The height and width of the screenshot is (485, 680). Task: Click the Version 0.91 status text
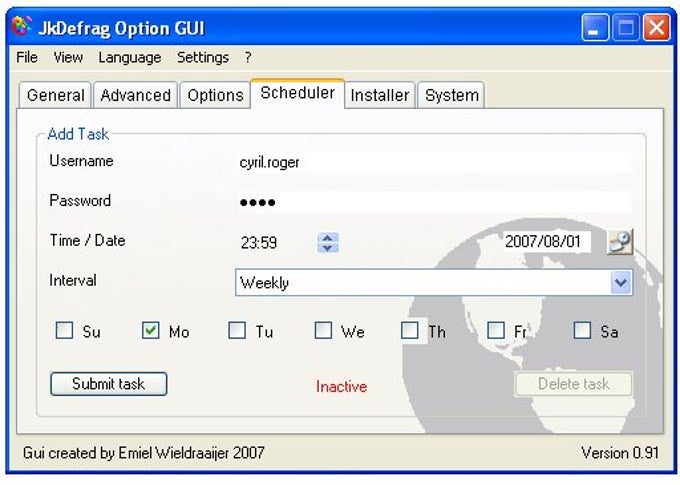[x=620, y=453]
